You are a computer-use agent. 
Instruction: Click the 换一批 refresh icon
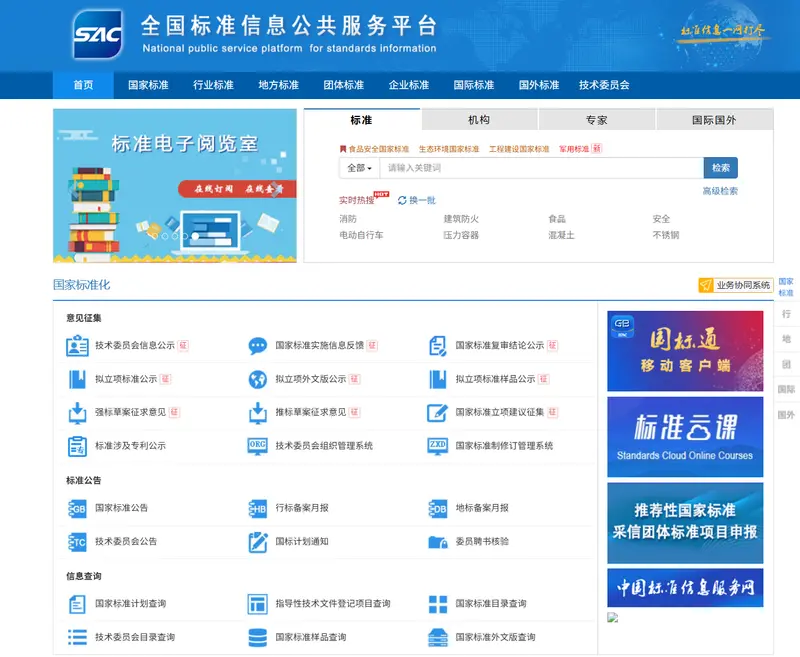tap(402, 200)
